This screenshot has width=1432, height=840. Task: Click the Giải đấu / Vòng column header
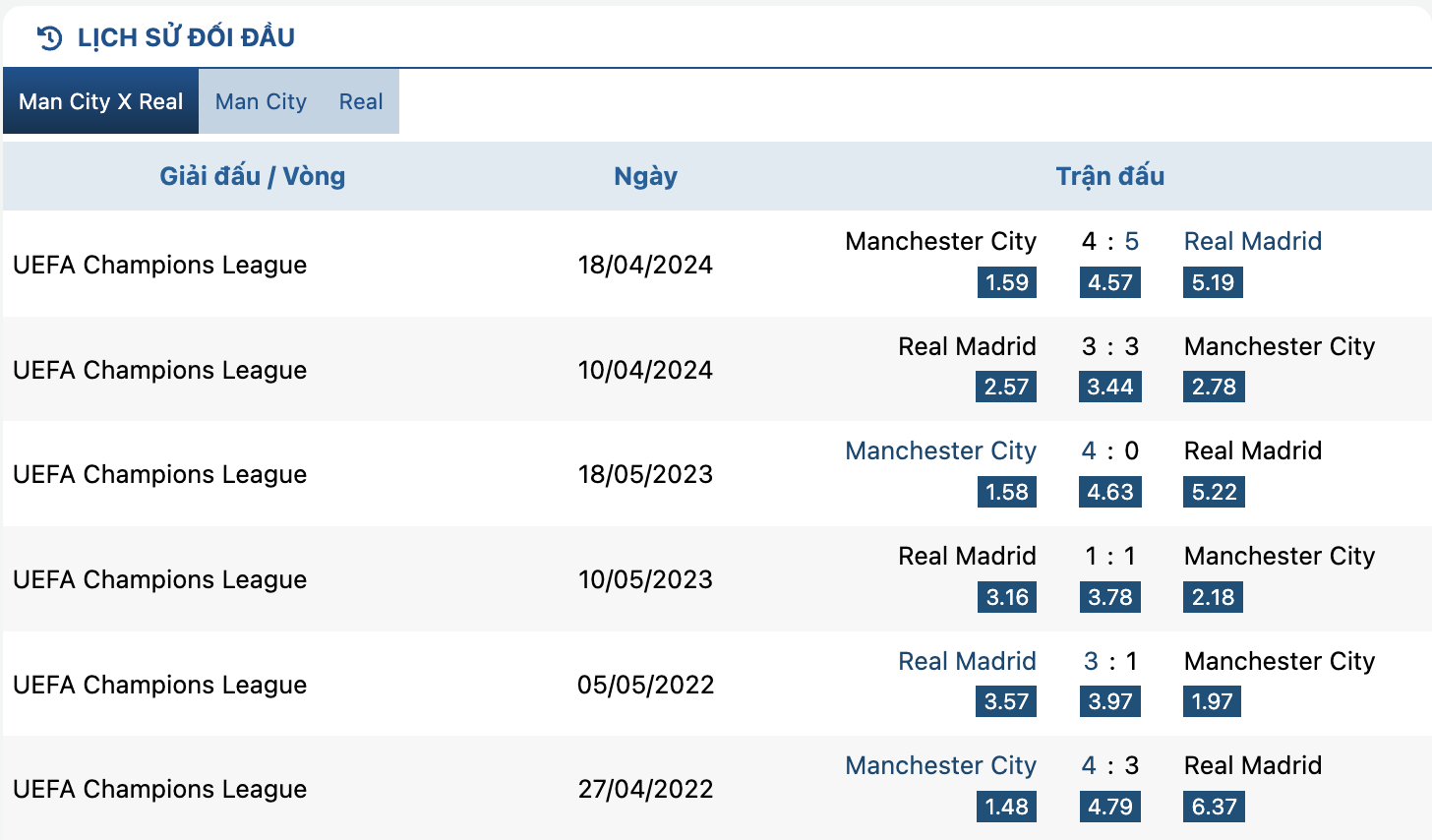pos(253,176)
